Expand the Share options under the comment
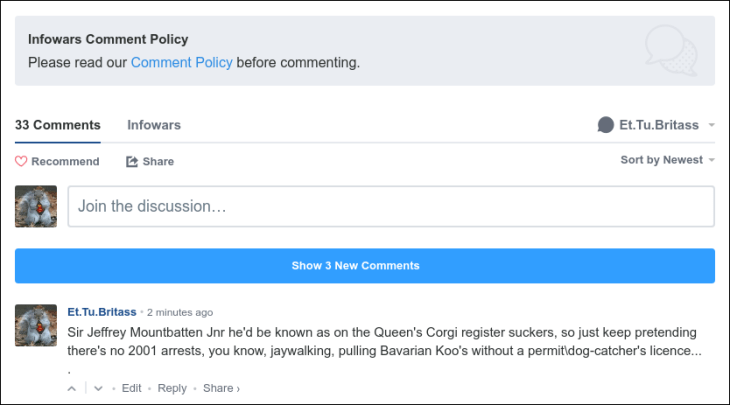The height and width of the screenshot is (405, 730). pyautogui.click(x=221, y=388)
